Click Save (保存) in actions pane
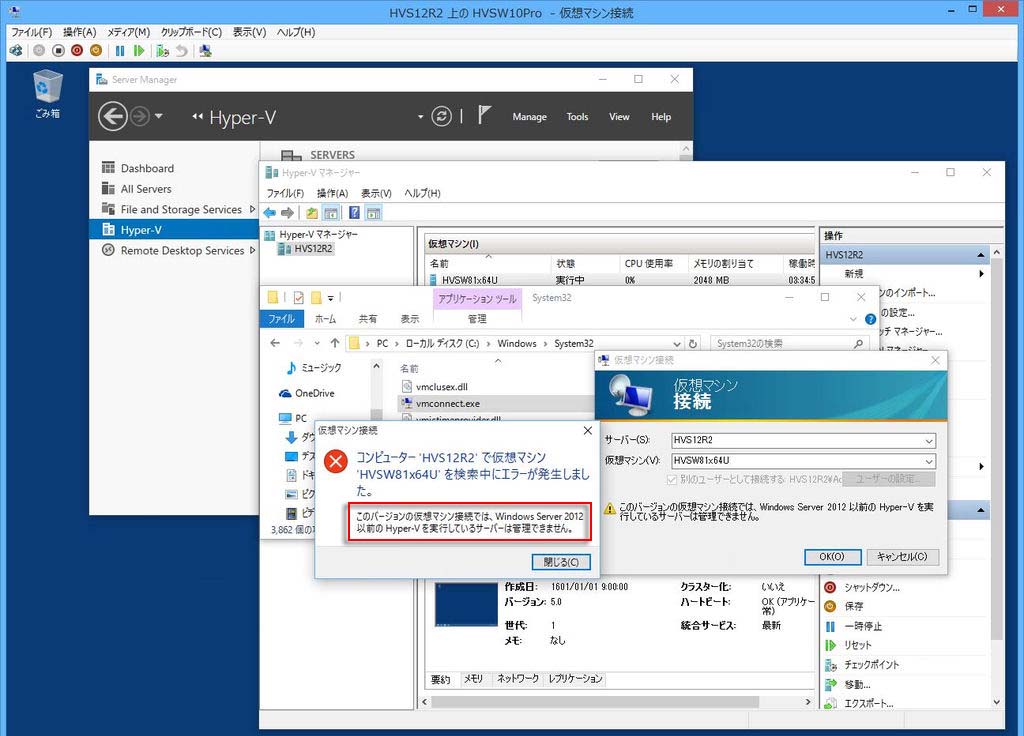Screen dimensions: 1024x736 854,607
